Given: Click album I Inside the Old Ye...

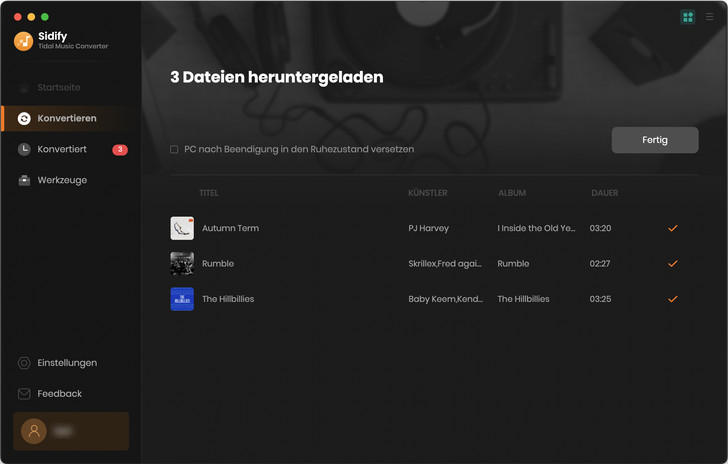Looking at the screenshot, I should [x=536, y=228].
